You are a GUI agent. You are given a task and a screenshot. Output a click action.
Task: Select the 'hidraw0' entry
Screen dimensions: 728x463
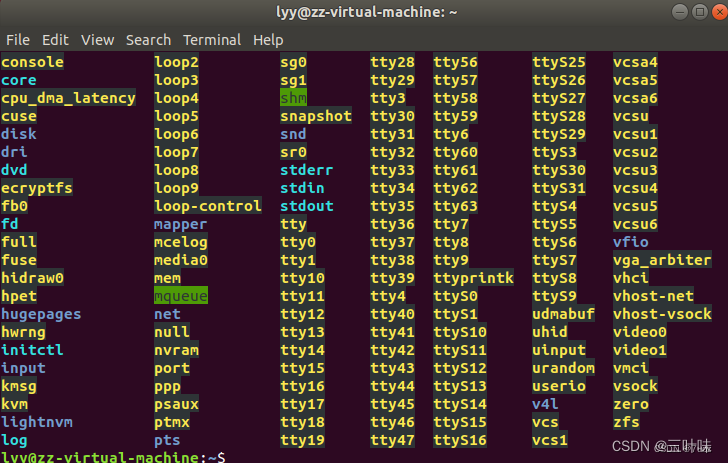coord(32,278)
